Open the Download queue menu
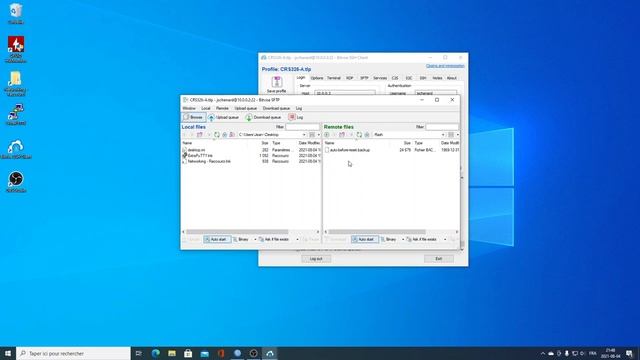Viewport: 640px width, 360px height. click(x=276, y=108)
